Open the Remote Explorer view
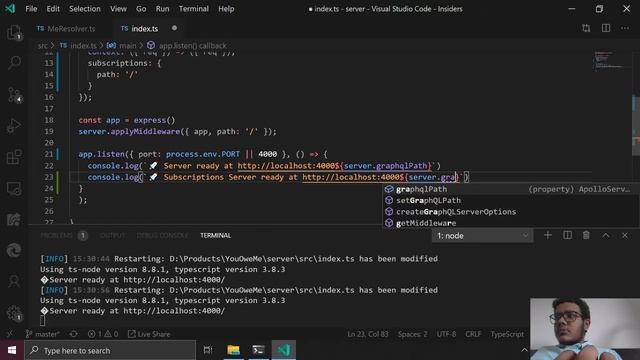640x360 pixels. (x=15, y=189)
